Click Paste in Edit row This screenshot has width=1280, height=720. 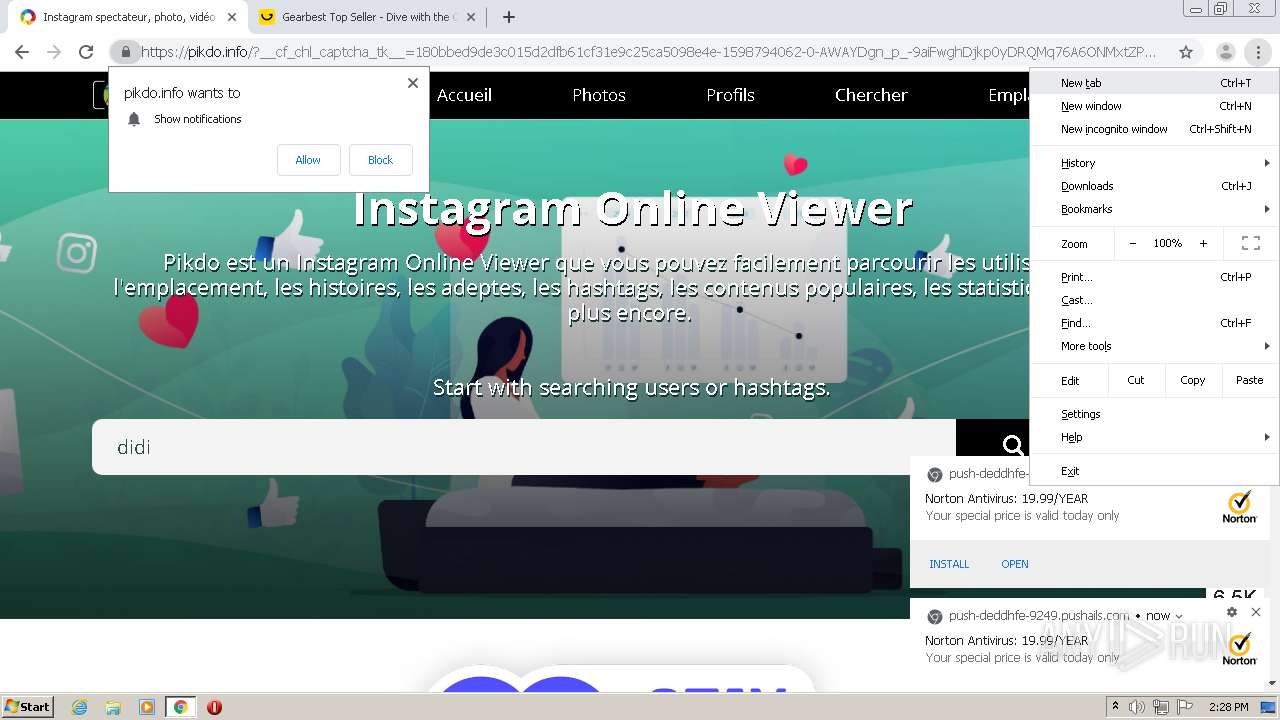point(1249,380)
